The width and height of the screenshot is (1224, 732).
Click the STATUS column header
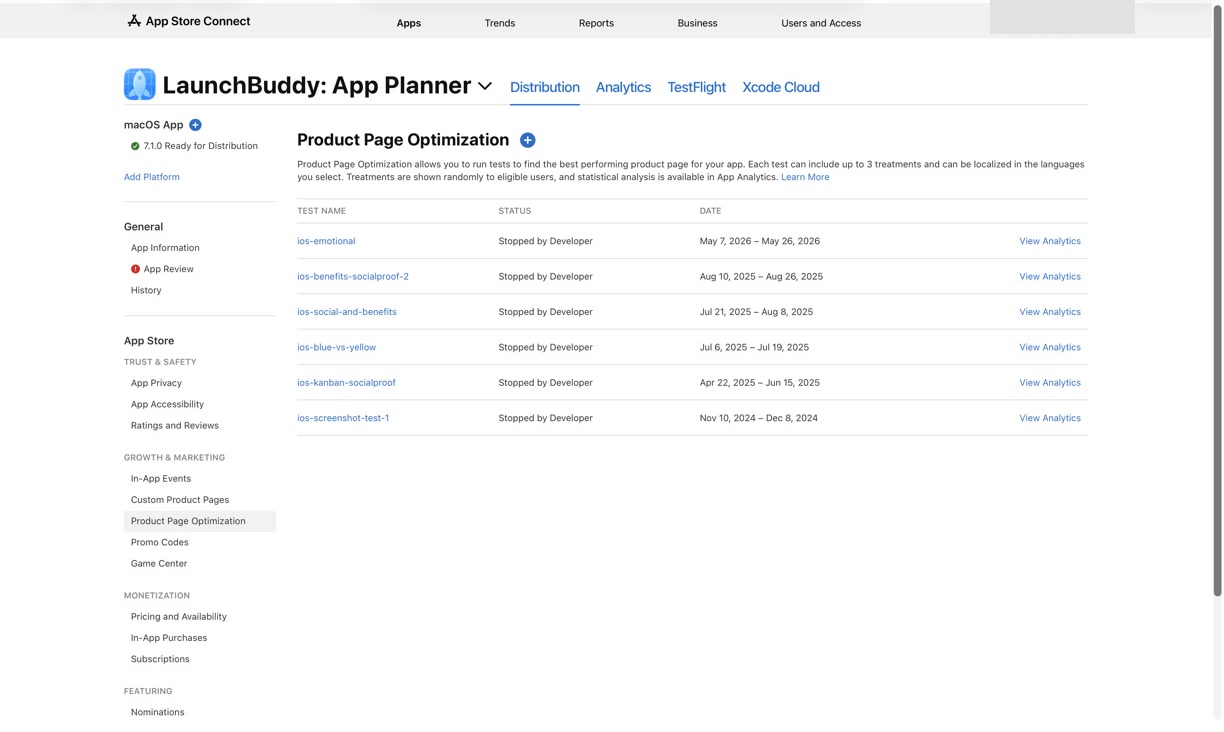515,211
